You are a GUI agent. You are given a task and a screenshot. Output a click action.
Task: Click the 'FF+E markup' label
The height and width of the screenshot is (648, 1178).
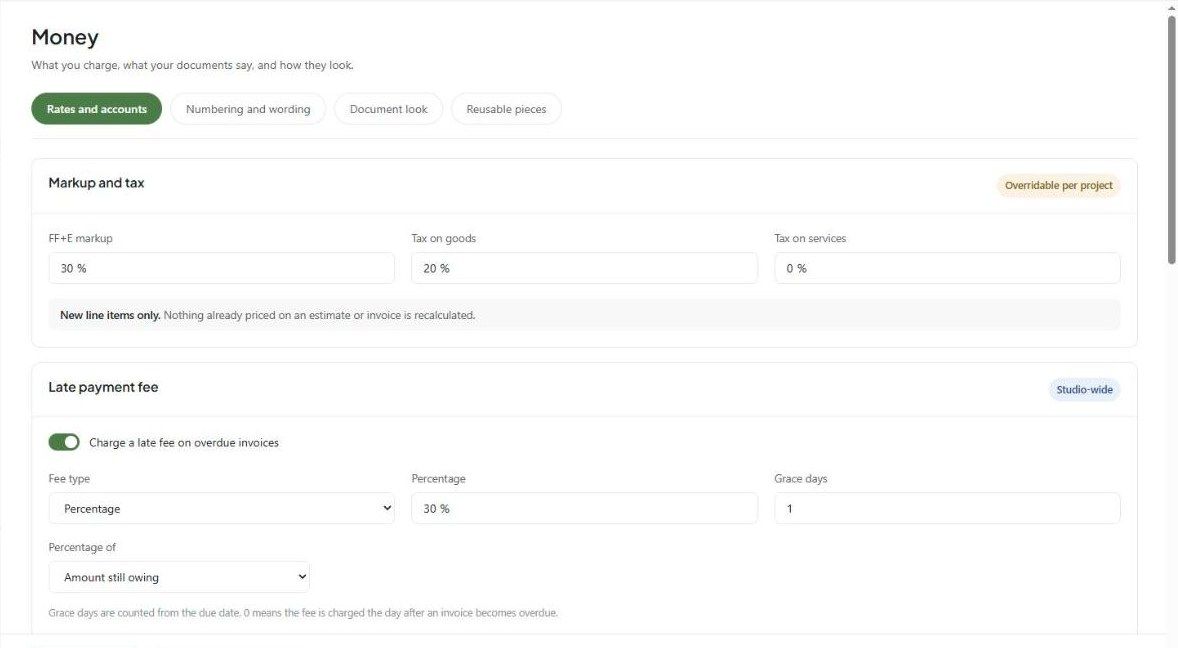80,238
